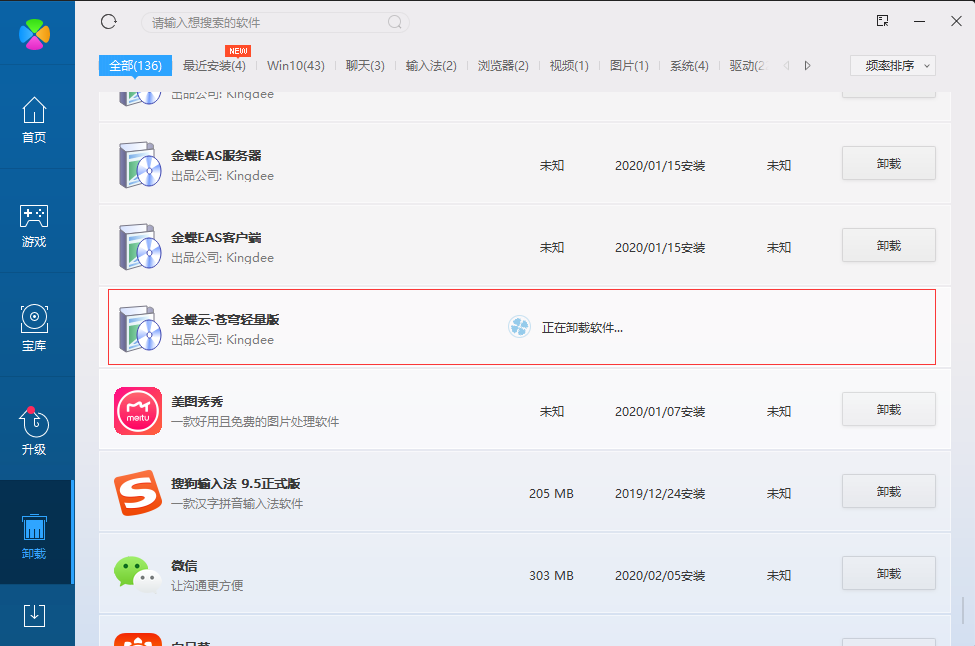Switch to the 系统(4) tab

point(689,66)
